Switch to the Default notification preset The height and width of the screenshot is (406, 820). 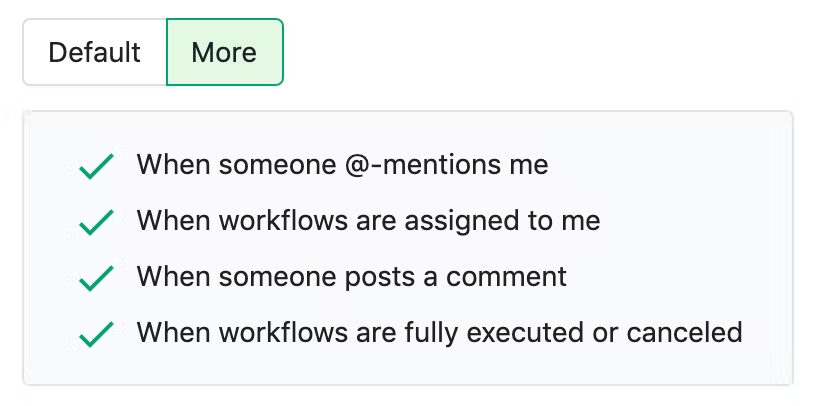[x=95, y=52]
